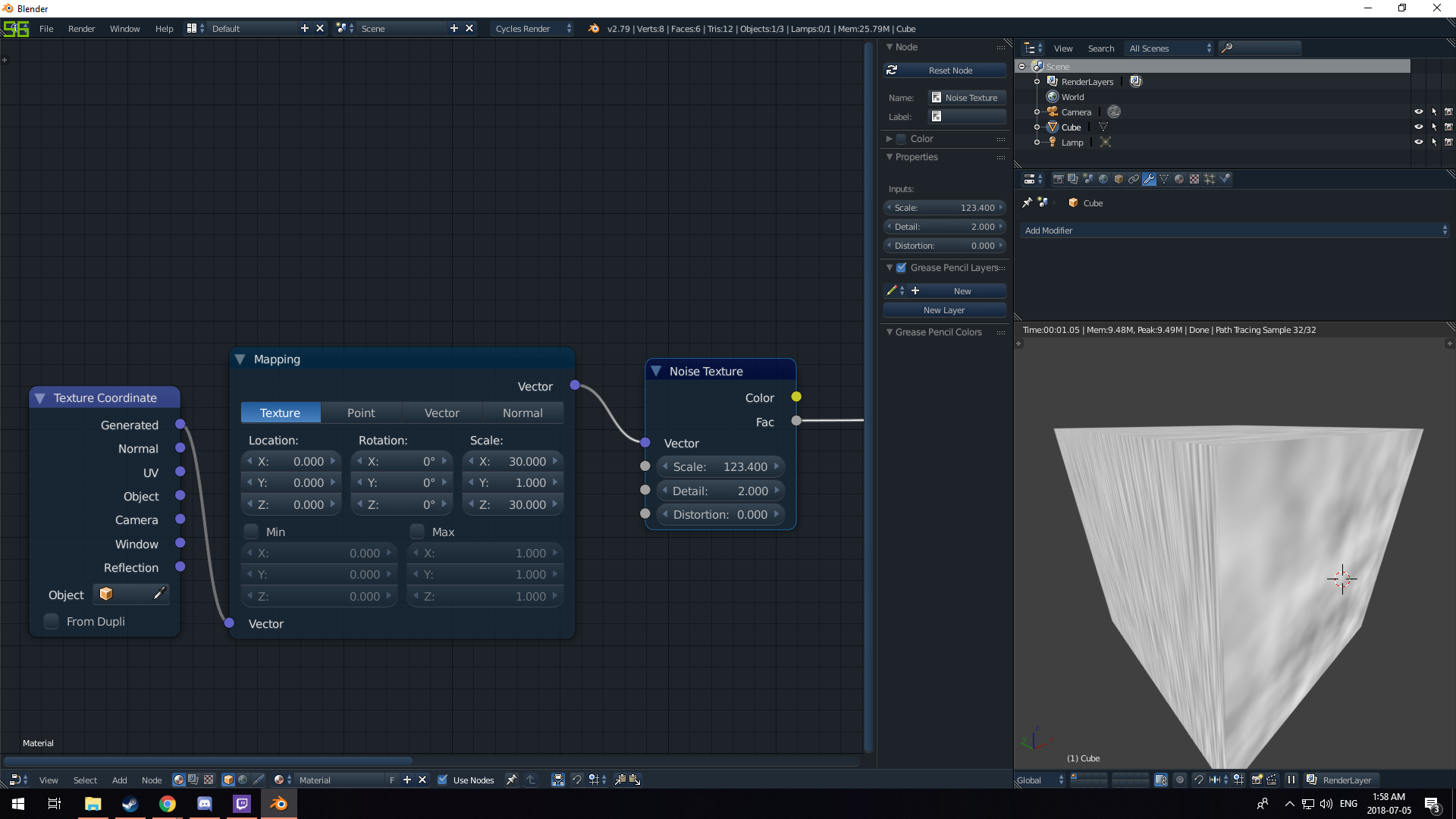This screenshot has width=1456, height=819.
Task: Select the Point tab in Mapping node
Action: point(361,413)
